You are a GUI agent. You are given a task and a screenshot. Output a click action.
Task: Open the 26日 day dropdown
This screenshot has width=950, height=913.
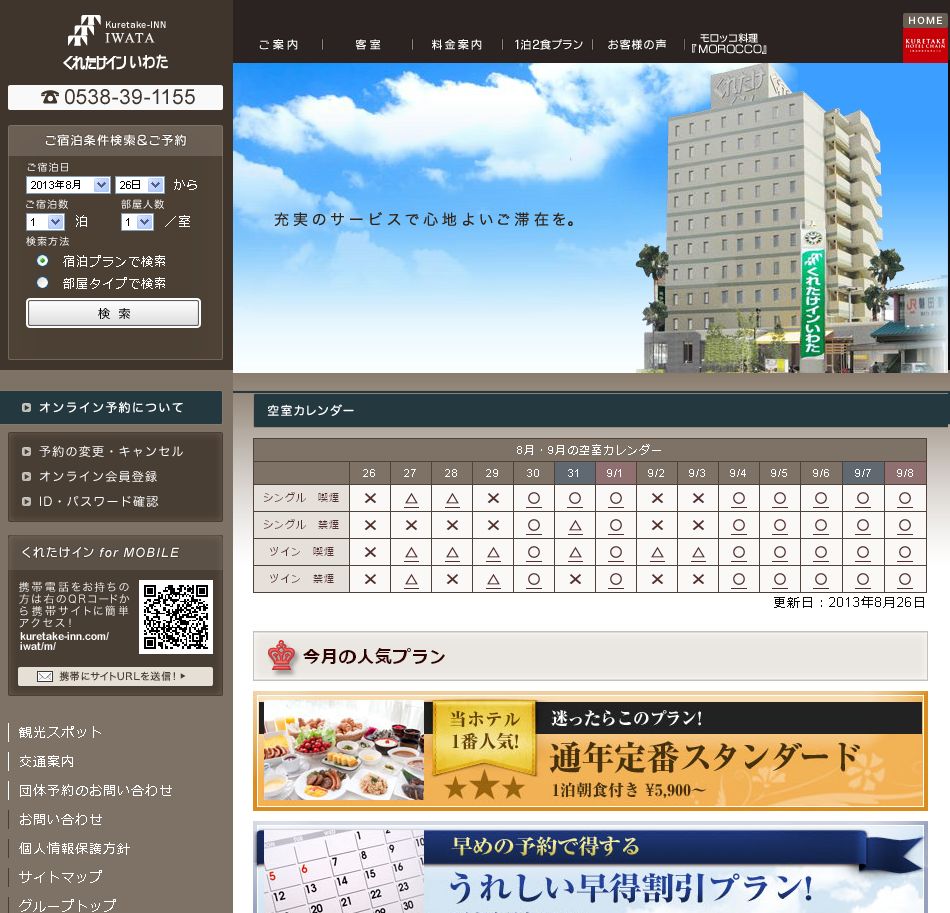[x=139, y=185]
